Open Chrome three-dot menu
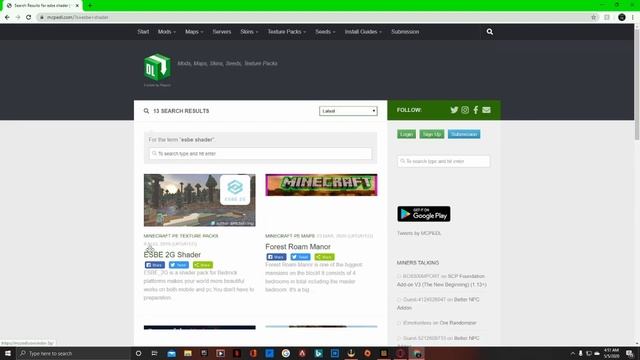 point(633,17)
